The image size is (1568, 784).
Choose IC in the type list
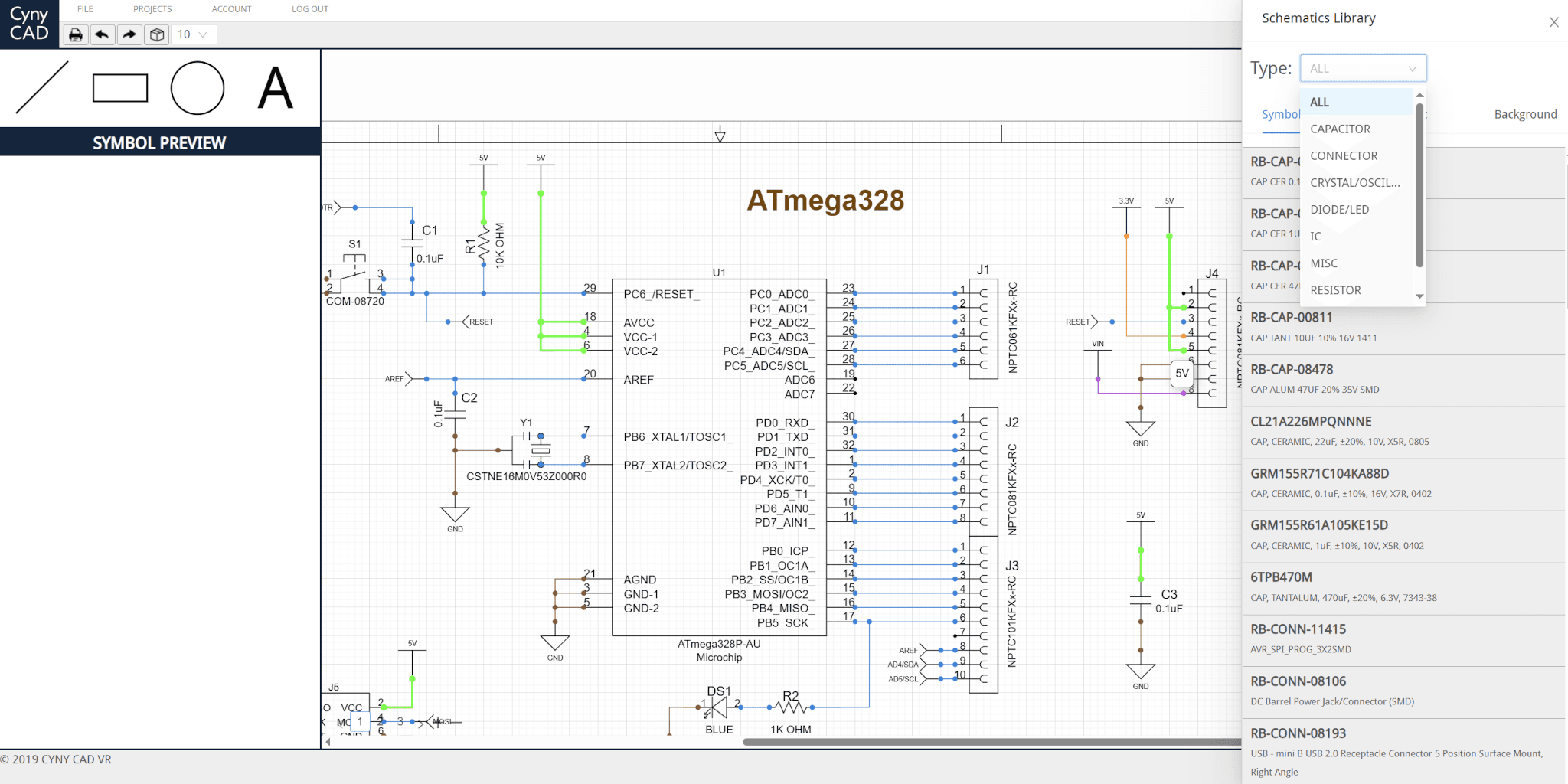tap(1357, 236)
